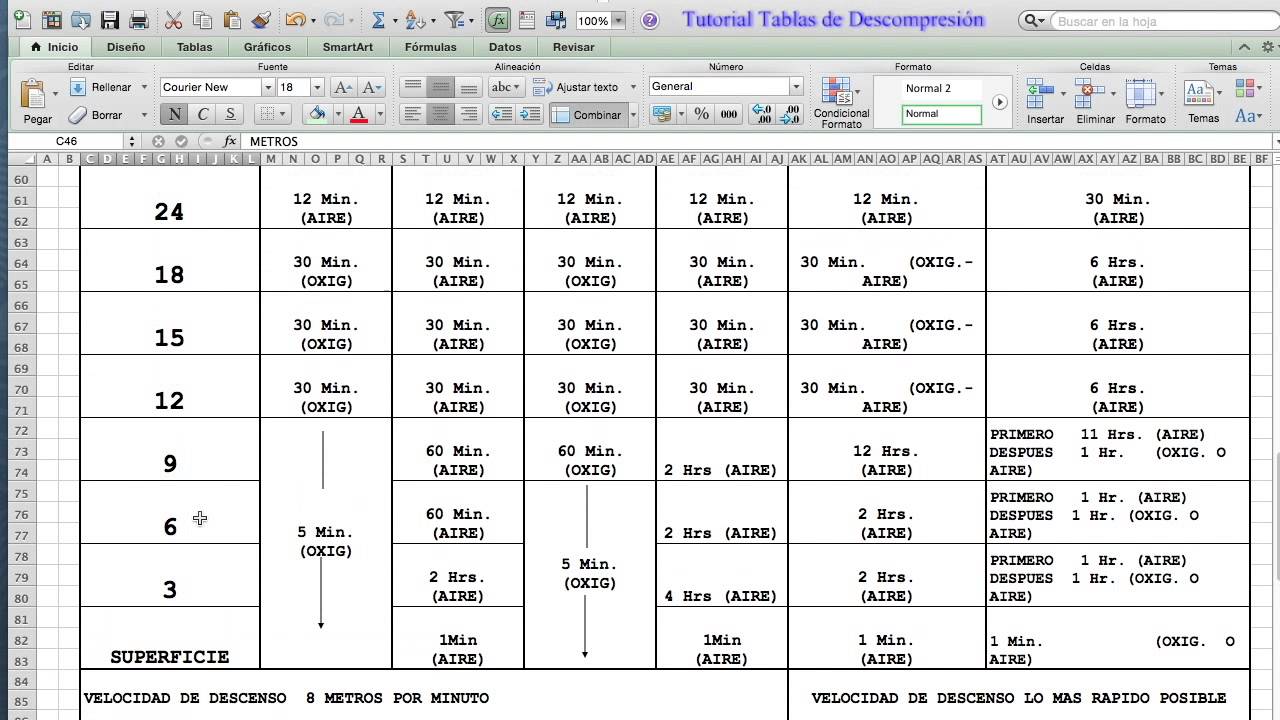Click the Pegar paste button
The image size is (1280, 720).
[37, 102]
